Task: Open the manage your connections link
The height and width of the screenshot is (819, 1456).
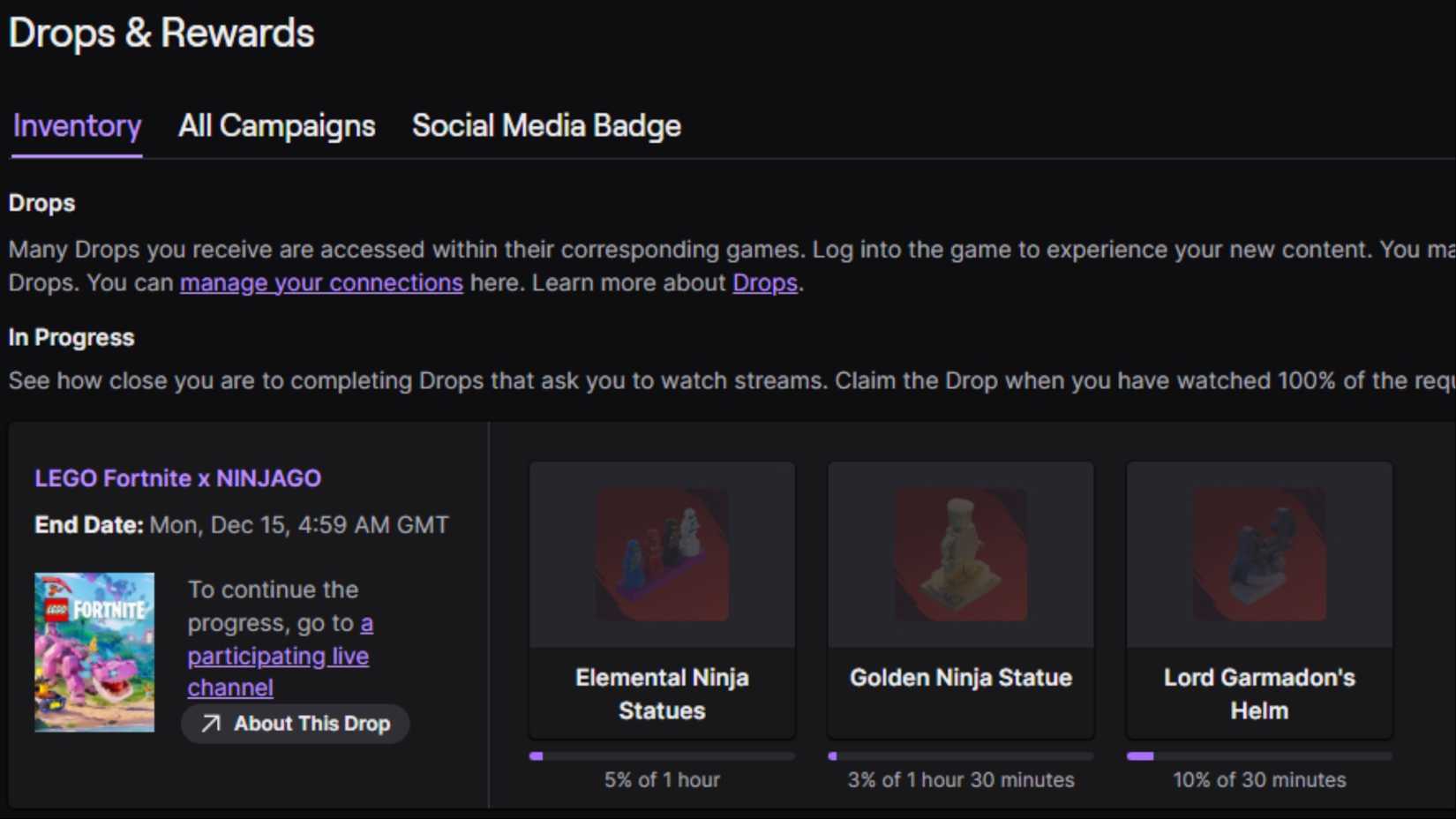Action: tap(321, 282)
